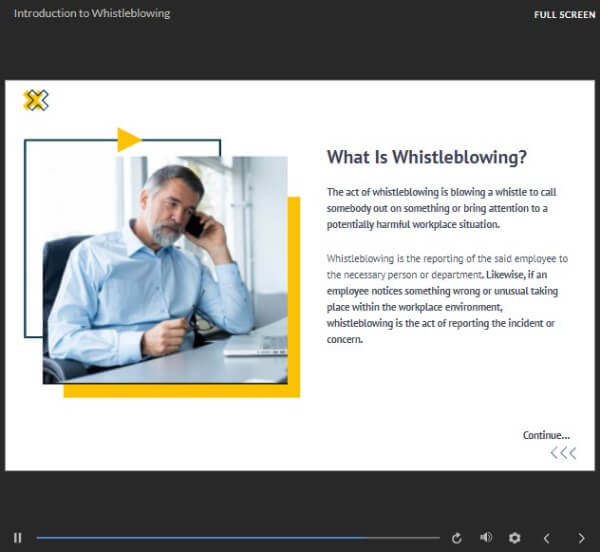Screen dimensions: 600x552
Task: Pause the course playback
Action: [x=18, y=538]
